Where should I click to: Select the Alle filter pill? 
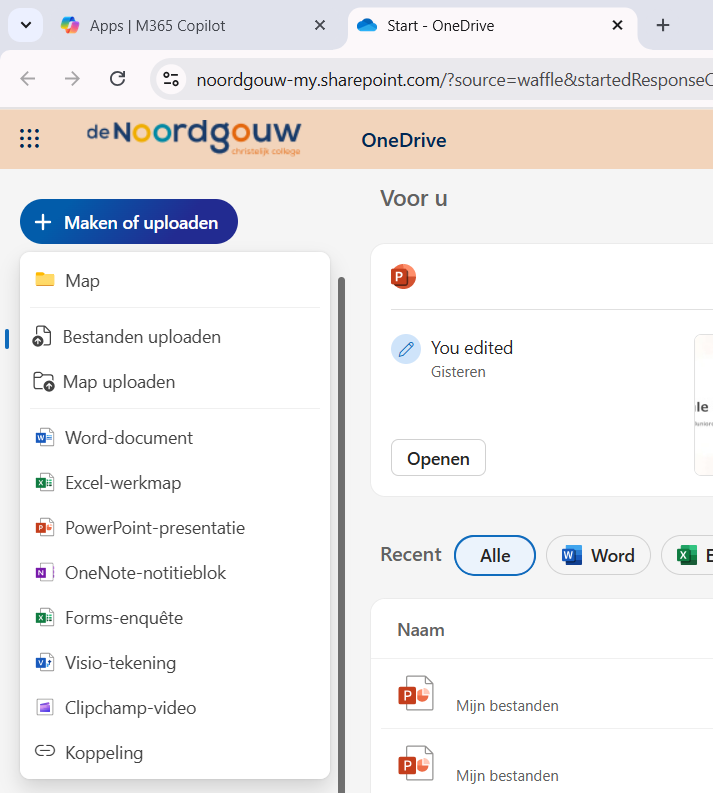(495, 555)
